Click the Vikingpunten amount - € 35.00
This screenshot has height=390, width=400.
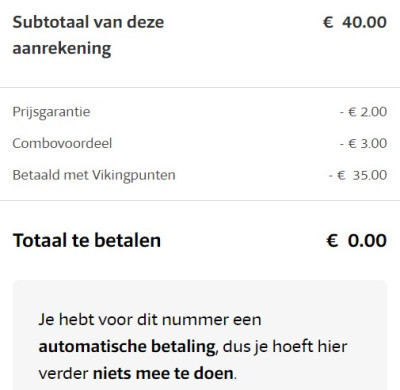358,175
